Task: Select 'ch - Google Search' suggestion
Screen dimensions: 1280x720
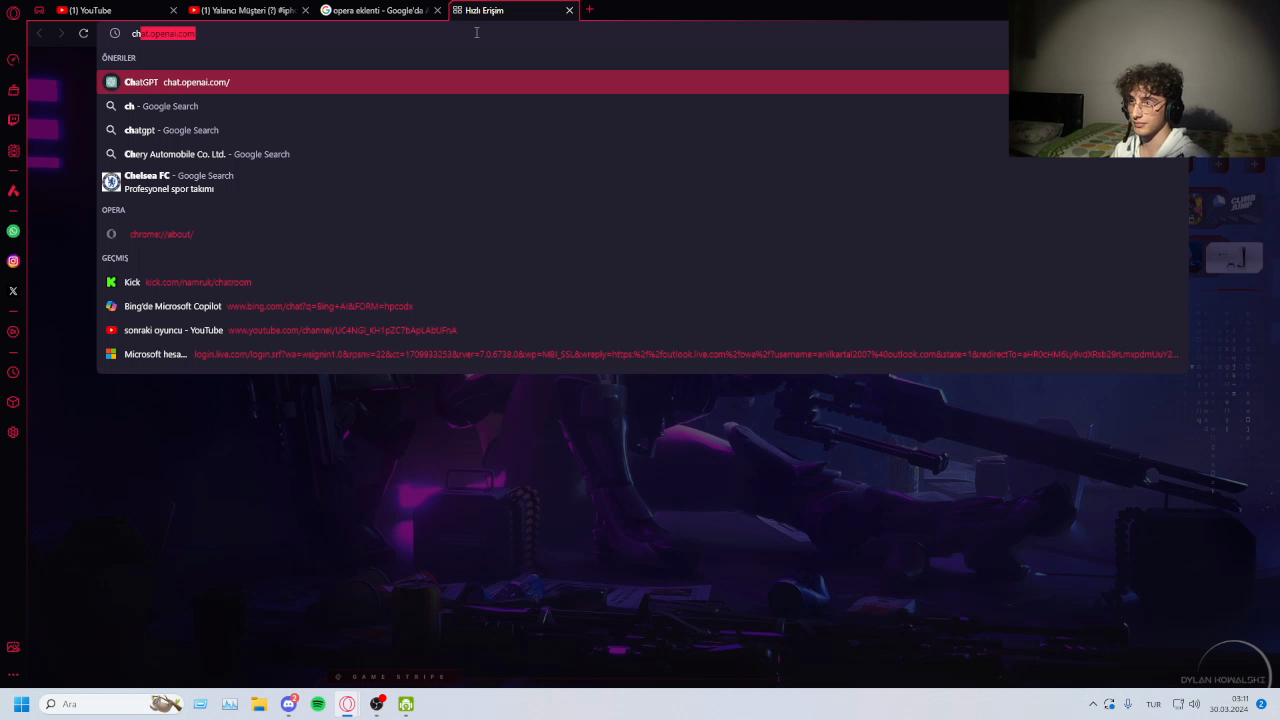Action: 553,106
